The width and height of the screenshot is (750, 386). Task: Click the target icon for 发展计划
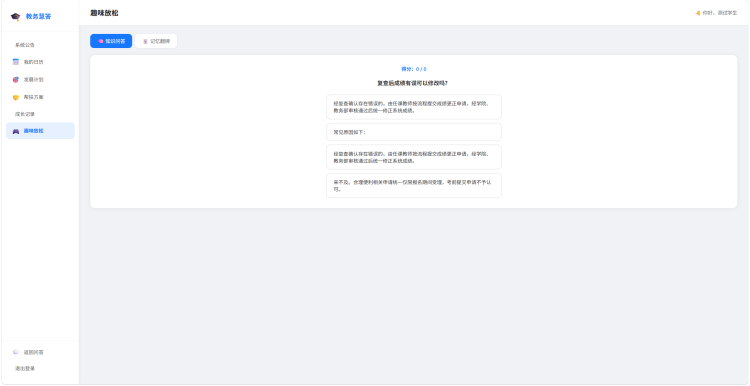pos(16,79)
